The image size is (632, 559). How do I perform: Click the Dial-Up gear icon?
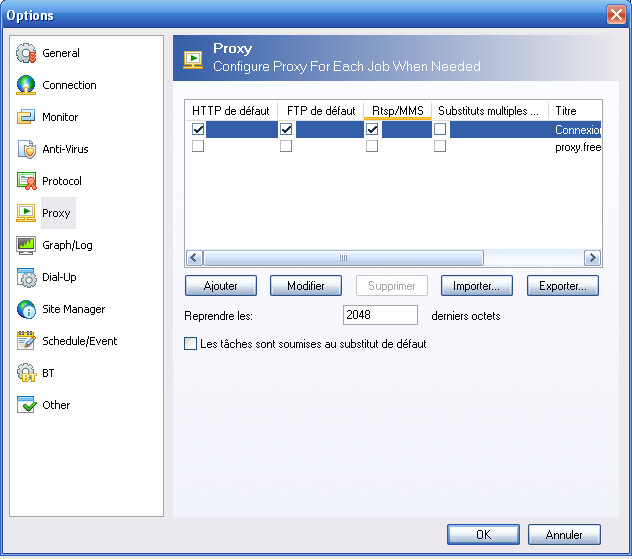(26, 278)
